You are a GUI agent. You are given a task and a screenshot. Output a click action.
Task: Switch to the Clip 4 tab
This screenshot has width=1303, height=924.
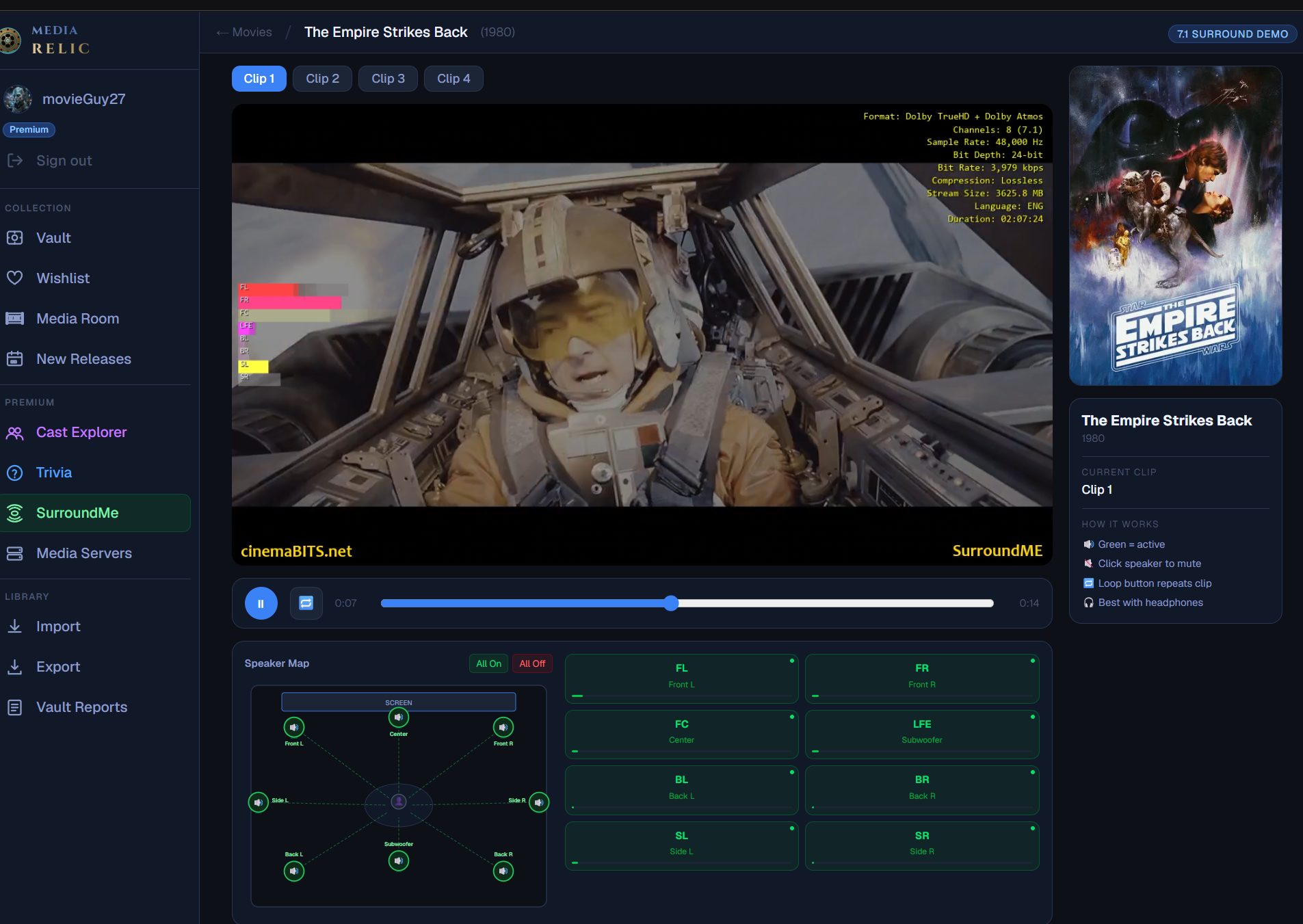click(453, 79)
